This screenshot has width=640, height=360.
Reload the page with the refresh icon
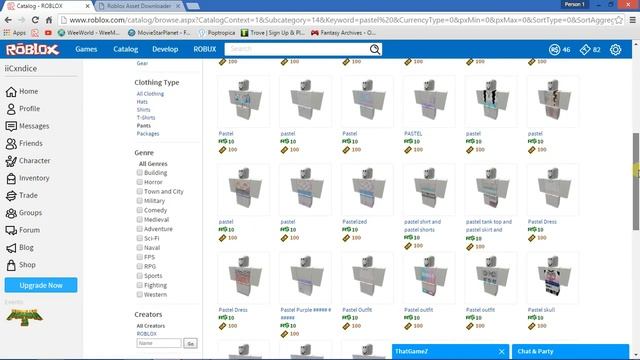[35, 20]
